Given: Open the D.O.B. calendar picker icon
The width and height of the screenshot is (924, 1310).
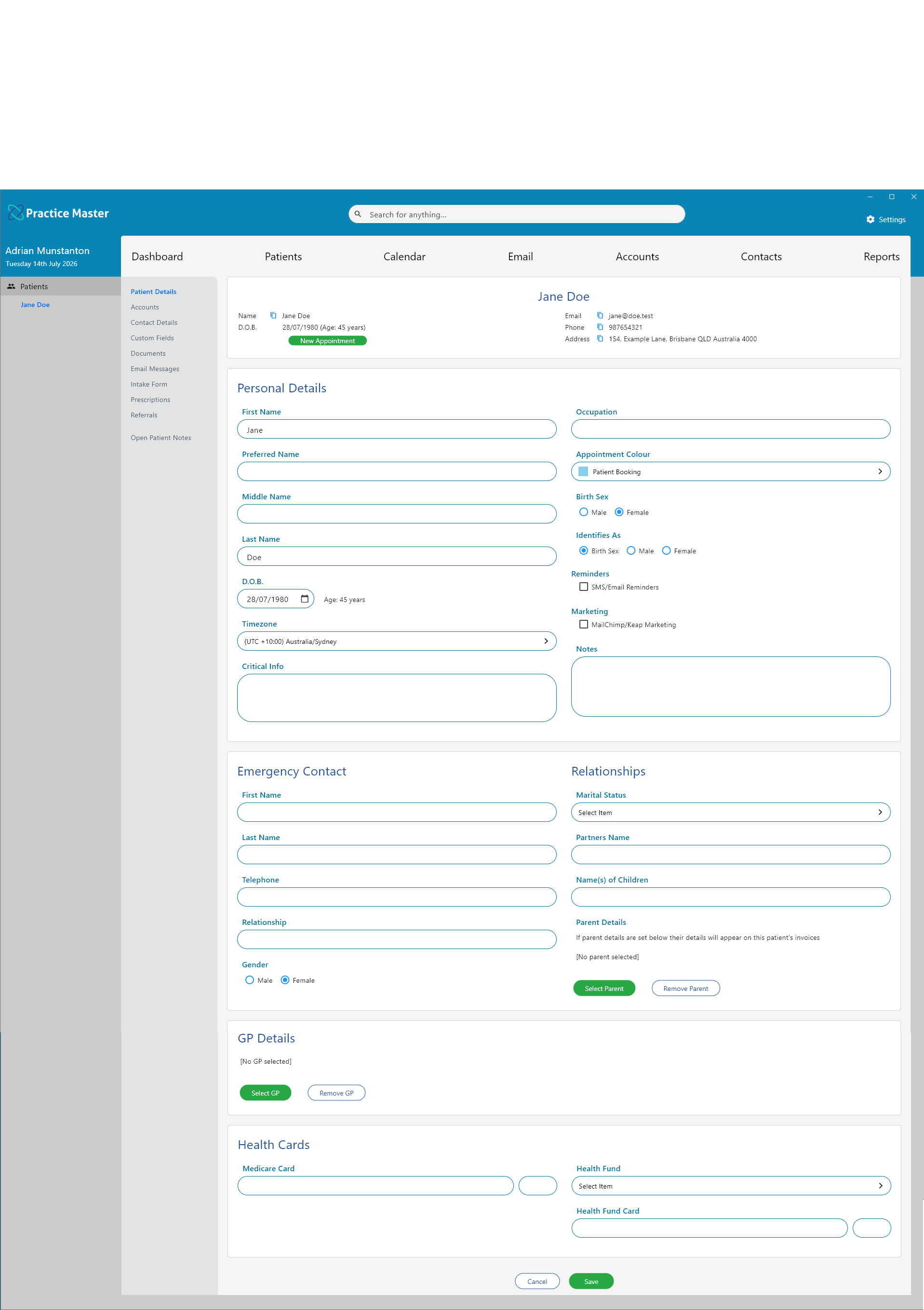Looking at the screenshot, I should pyautogui.click(x=305, y=599).
